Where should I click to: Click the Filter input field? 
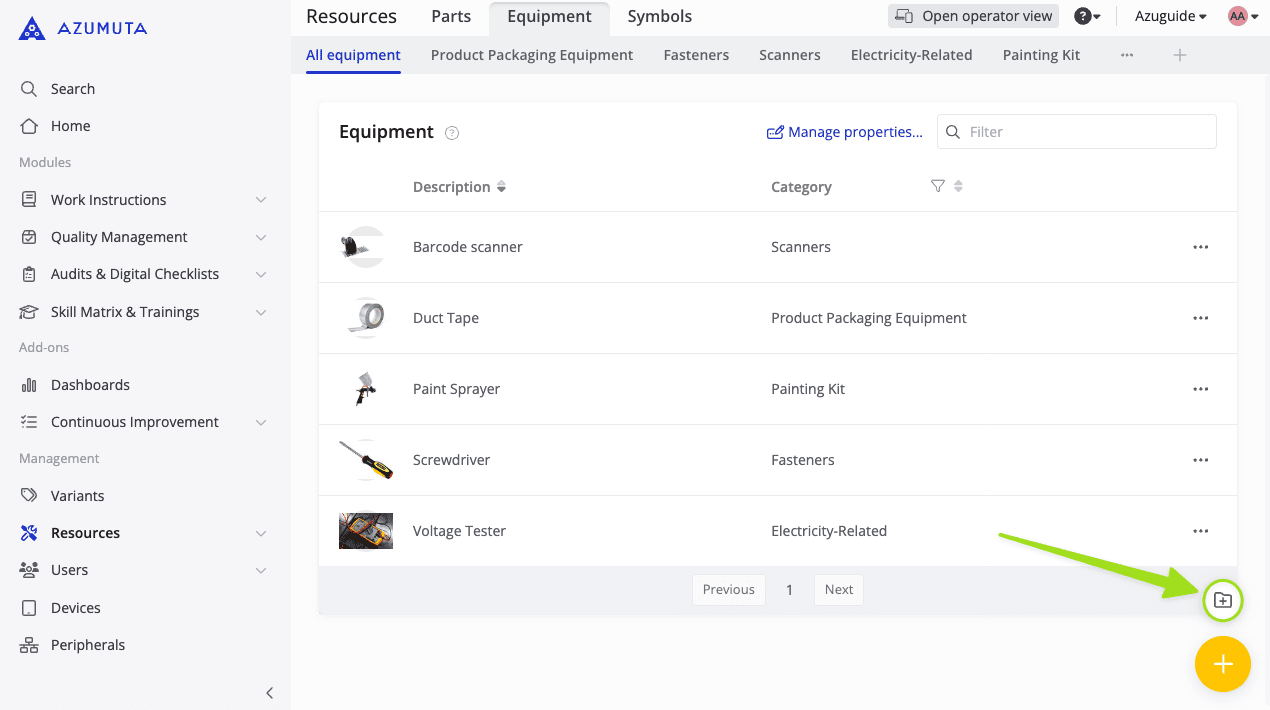coord(1085,132)
